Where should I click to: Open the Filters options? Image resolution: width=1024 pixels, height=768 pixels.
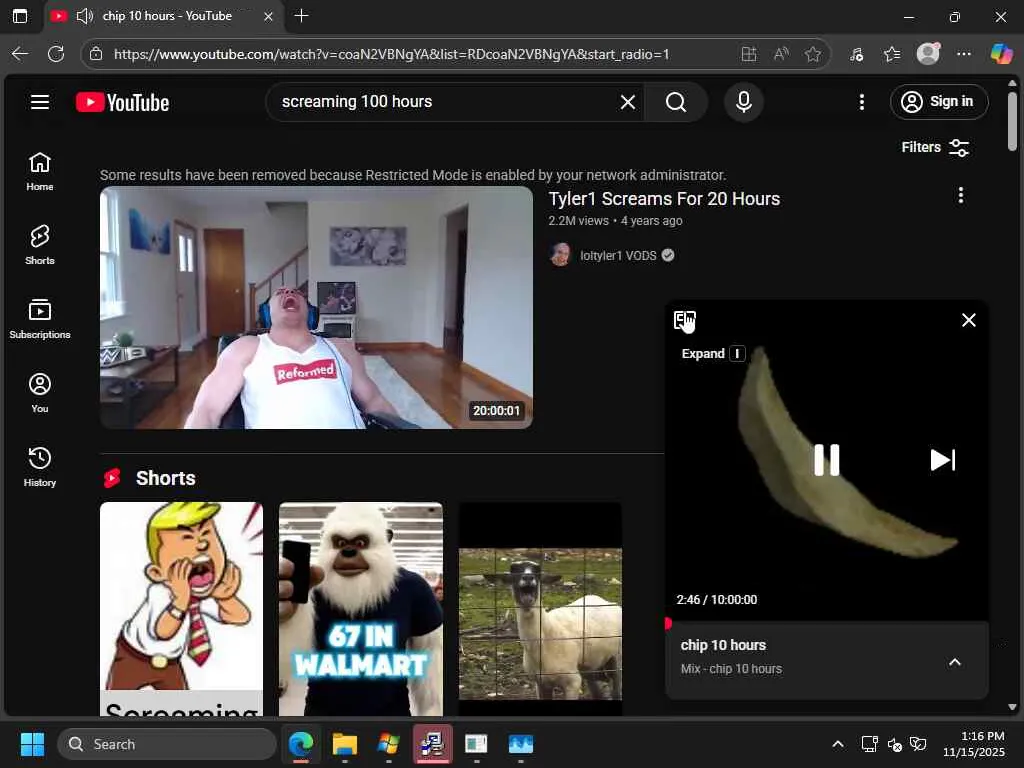tap(935, 148)
